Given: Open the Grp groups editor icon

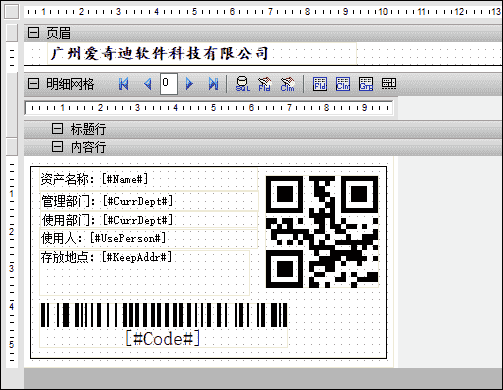Looking at the screenshot, I should 366,84.
